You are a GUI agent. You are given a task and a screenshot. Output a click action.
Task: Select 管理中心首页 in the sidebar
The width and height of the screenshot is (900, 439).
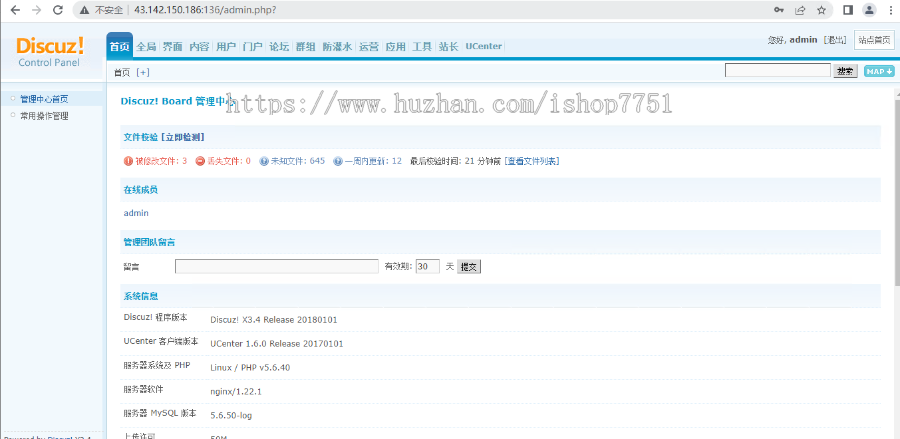coord(44,99)
